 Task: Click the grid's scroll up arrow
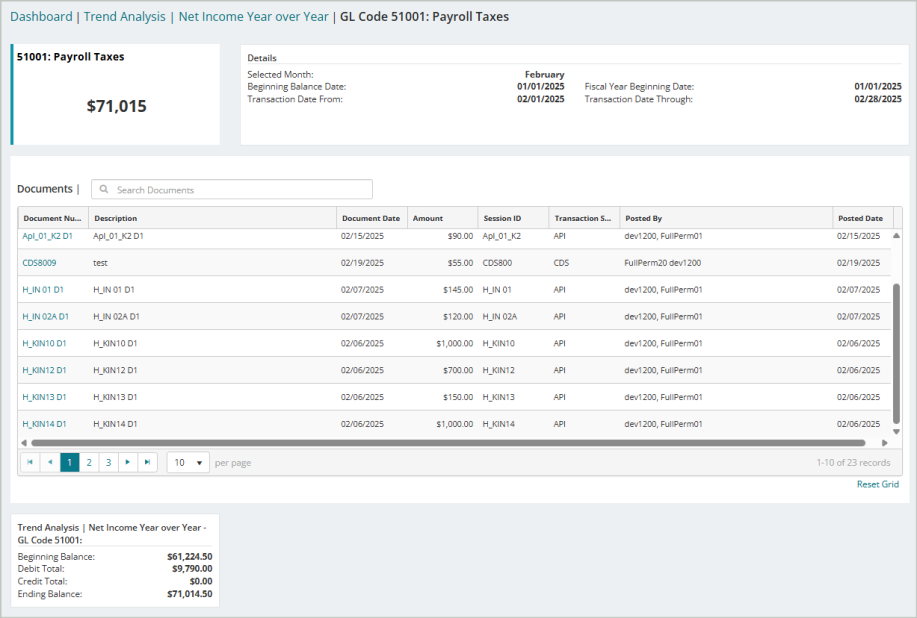click(896, 236)
